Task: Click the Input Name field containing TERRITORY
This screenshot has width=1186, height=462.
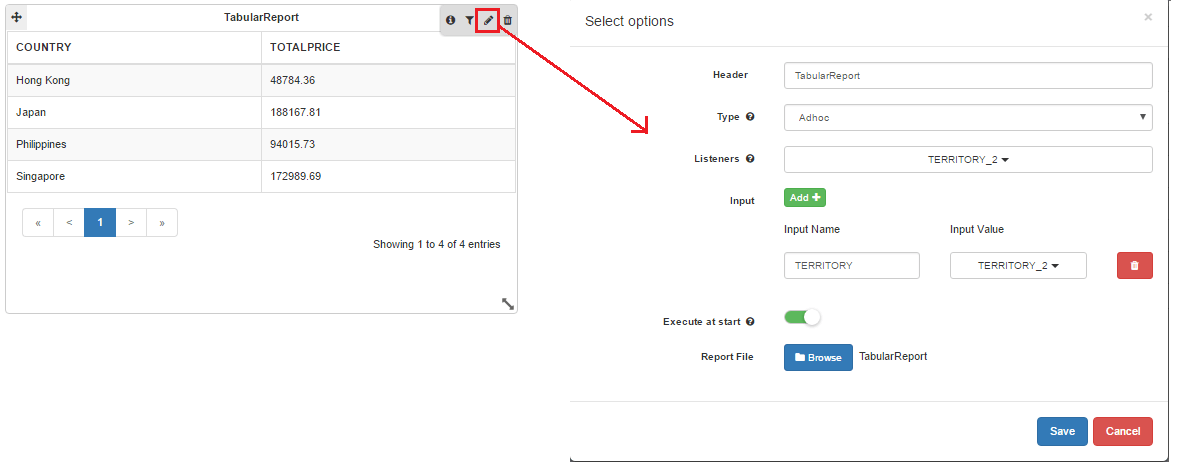Action: [x=852, y=265]
